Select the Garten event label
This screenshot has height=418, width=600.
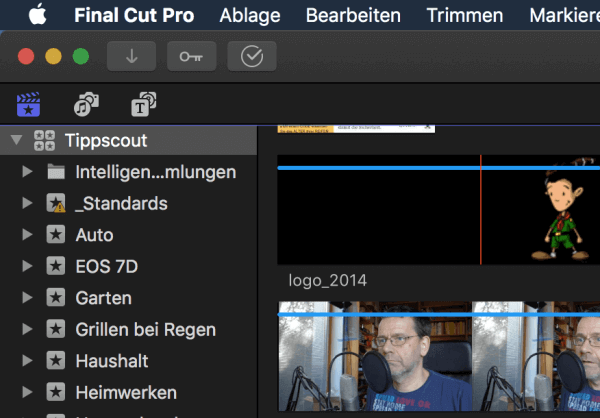point(104,298)
